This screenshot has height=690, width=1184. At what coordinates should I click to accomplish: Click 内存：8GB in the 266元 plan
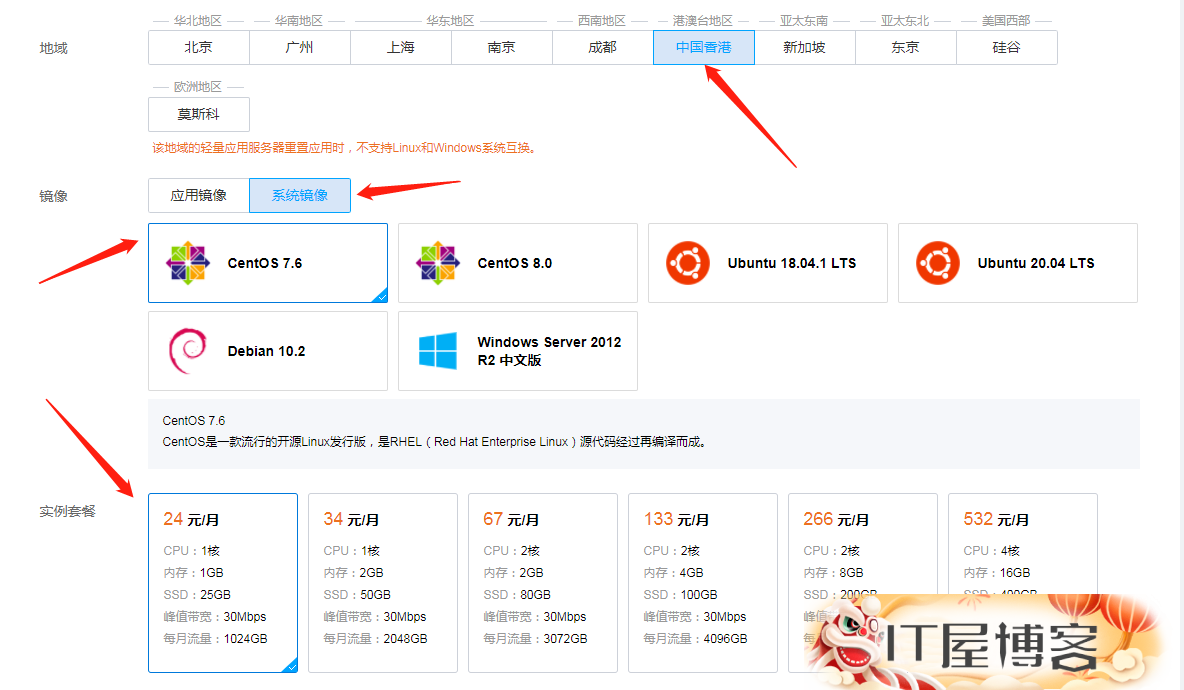(834, 573)
